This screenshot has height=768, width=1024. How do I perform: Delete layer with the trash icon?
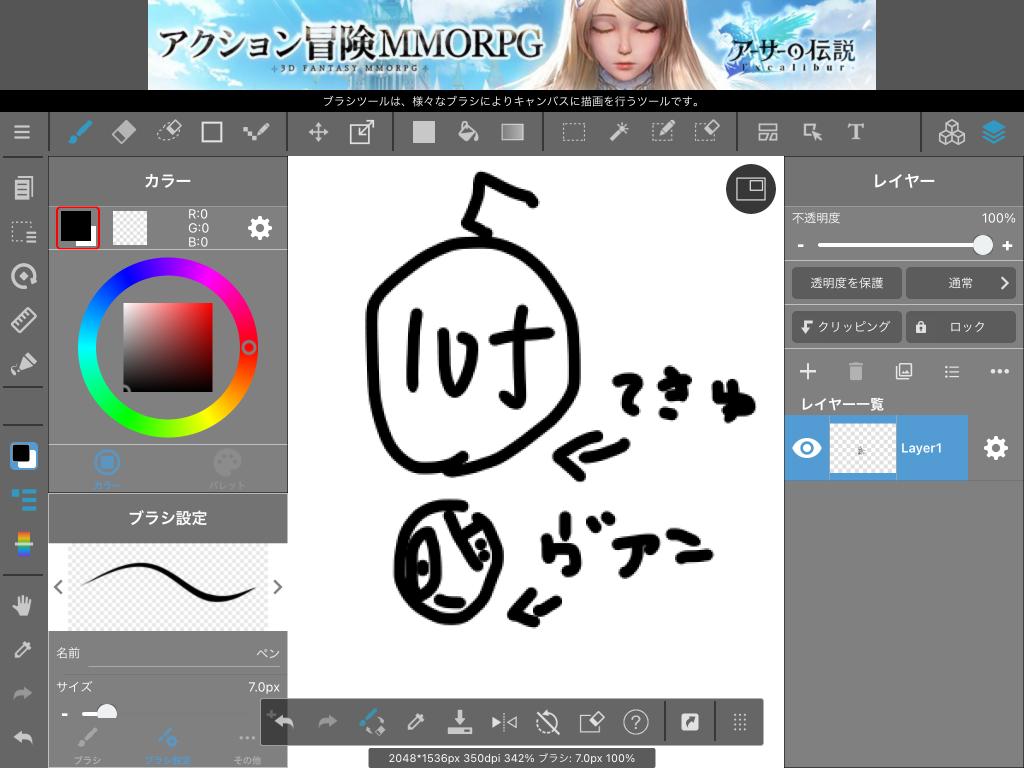click(856, 371)
